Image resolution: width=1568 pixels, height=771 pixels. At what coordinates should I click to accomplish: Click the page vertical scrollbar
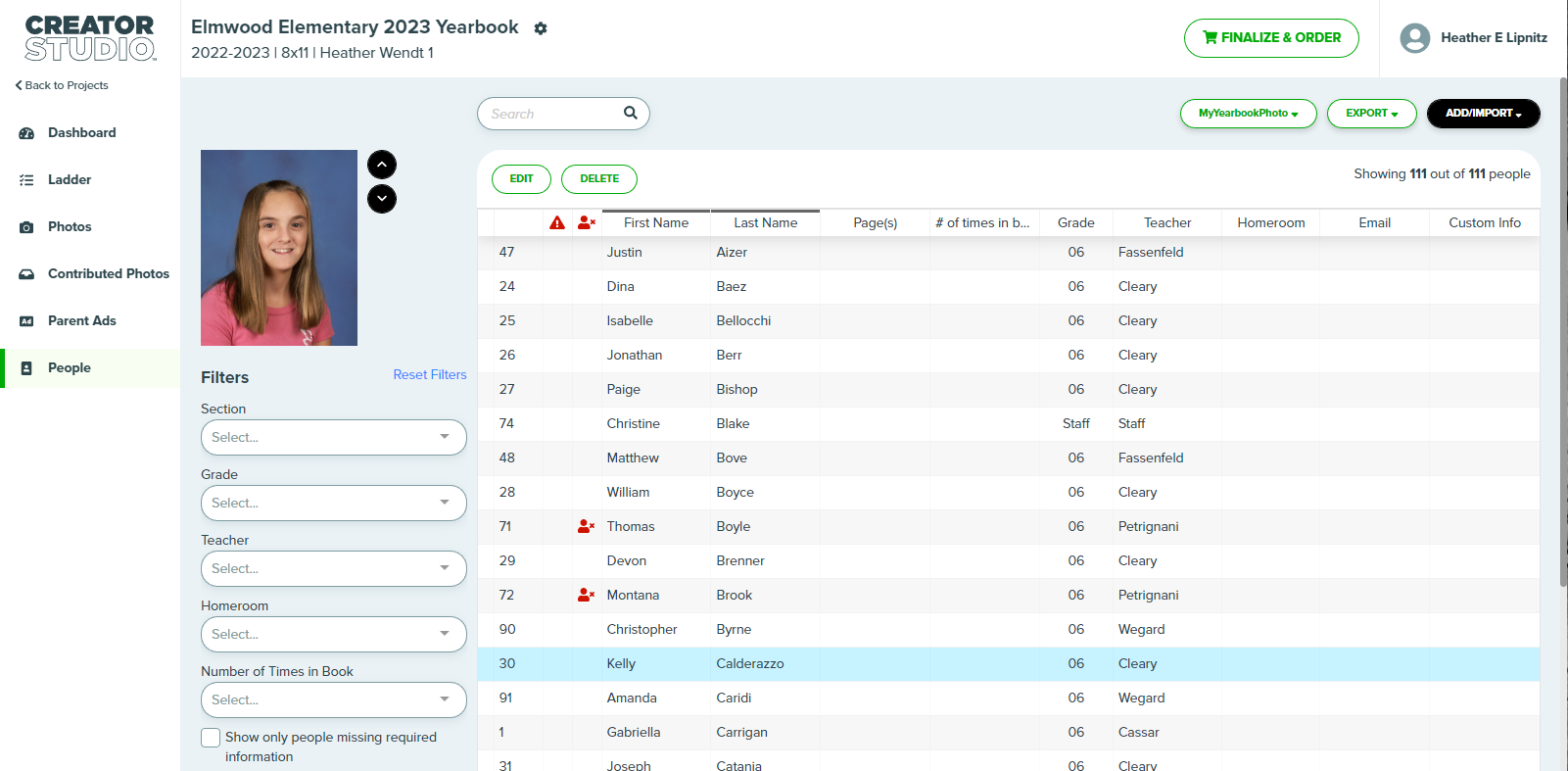[x=1563, y=333]
